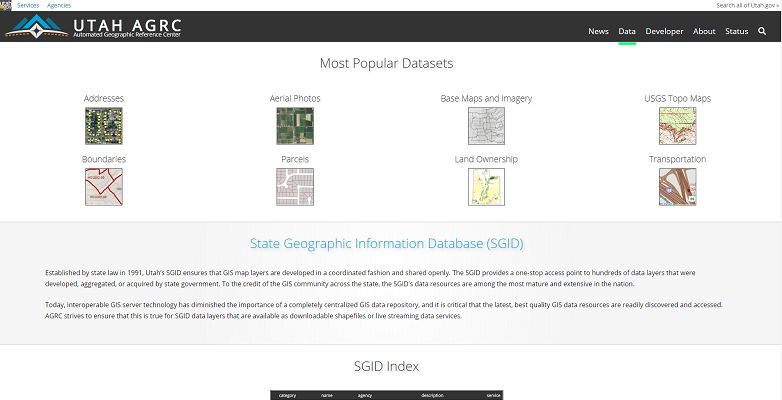Image resolution: width=782 pixels, height=400 pixels.
Task: Click the State Geographic Information Database heading
Action: pos(387,243)
